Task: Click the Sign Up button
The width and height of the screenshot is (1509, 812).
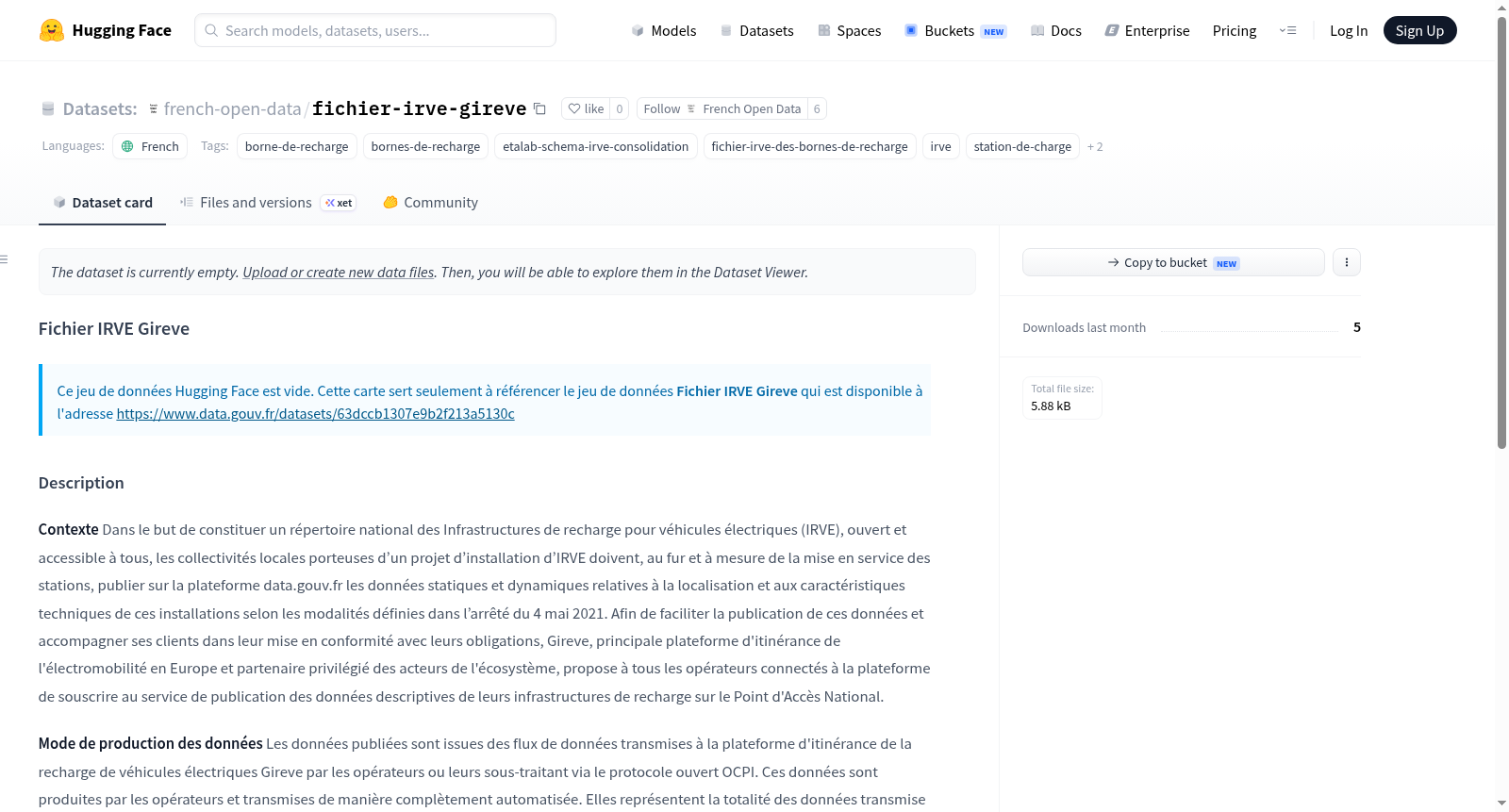Action: click(1419, 30)
